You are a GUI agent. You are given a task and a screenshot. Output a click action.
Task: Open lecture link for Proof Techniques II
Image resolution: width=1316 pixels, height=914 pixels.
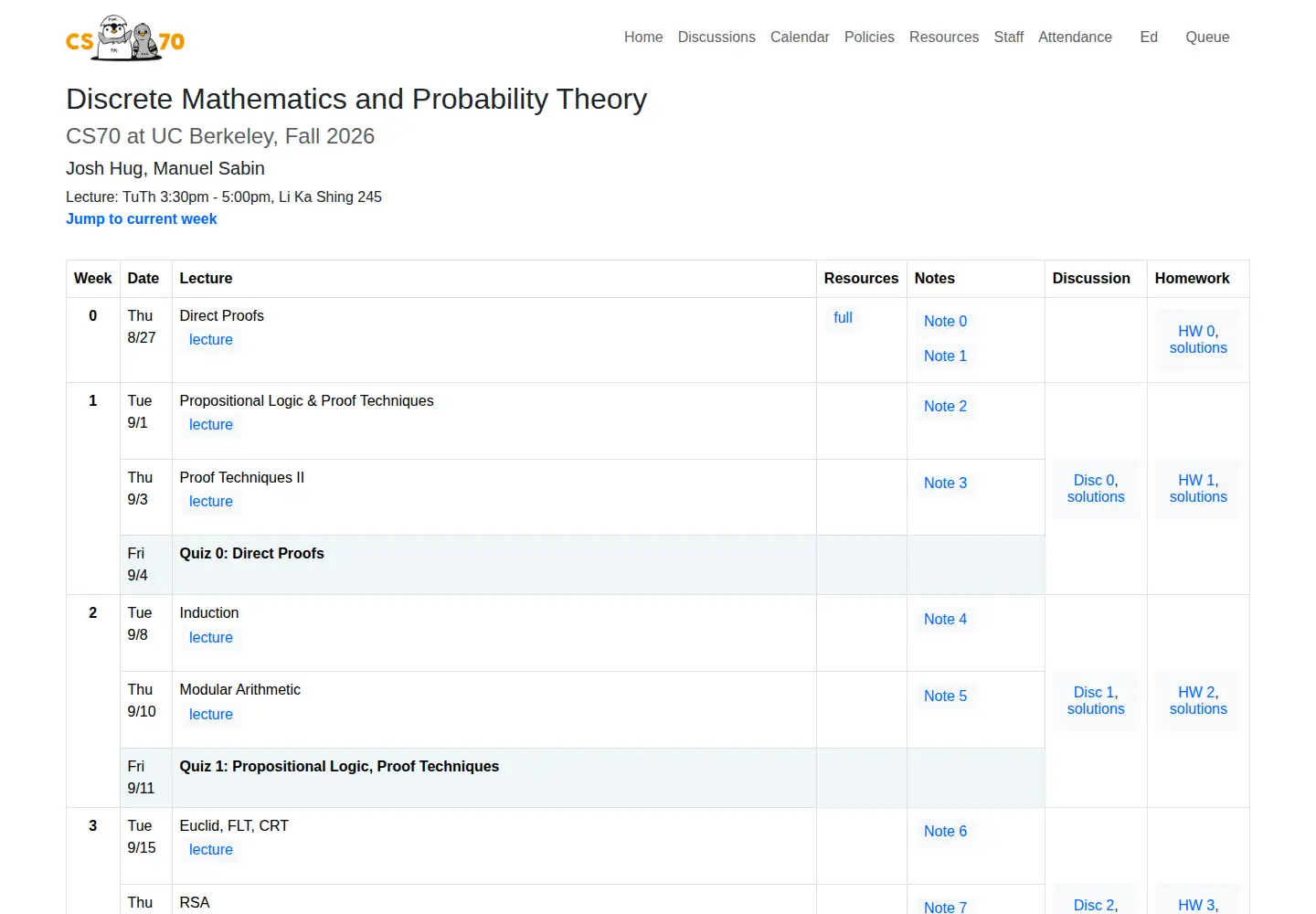coord(211,501)
